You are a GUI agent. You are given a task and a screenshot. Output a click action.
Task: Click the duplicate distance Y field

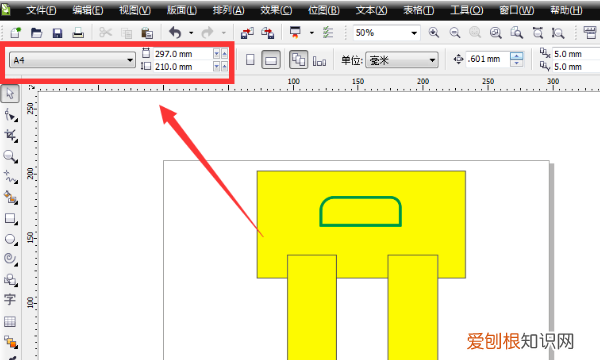[576, 67]
